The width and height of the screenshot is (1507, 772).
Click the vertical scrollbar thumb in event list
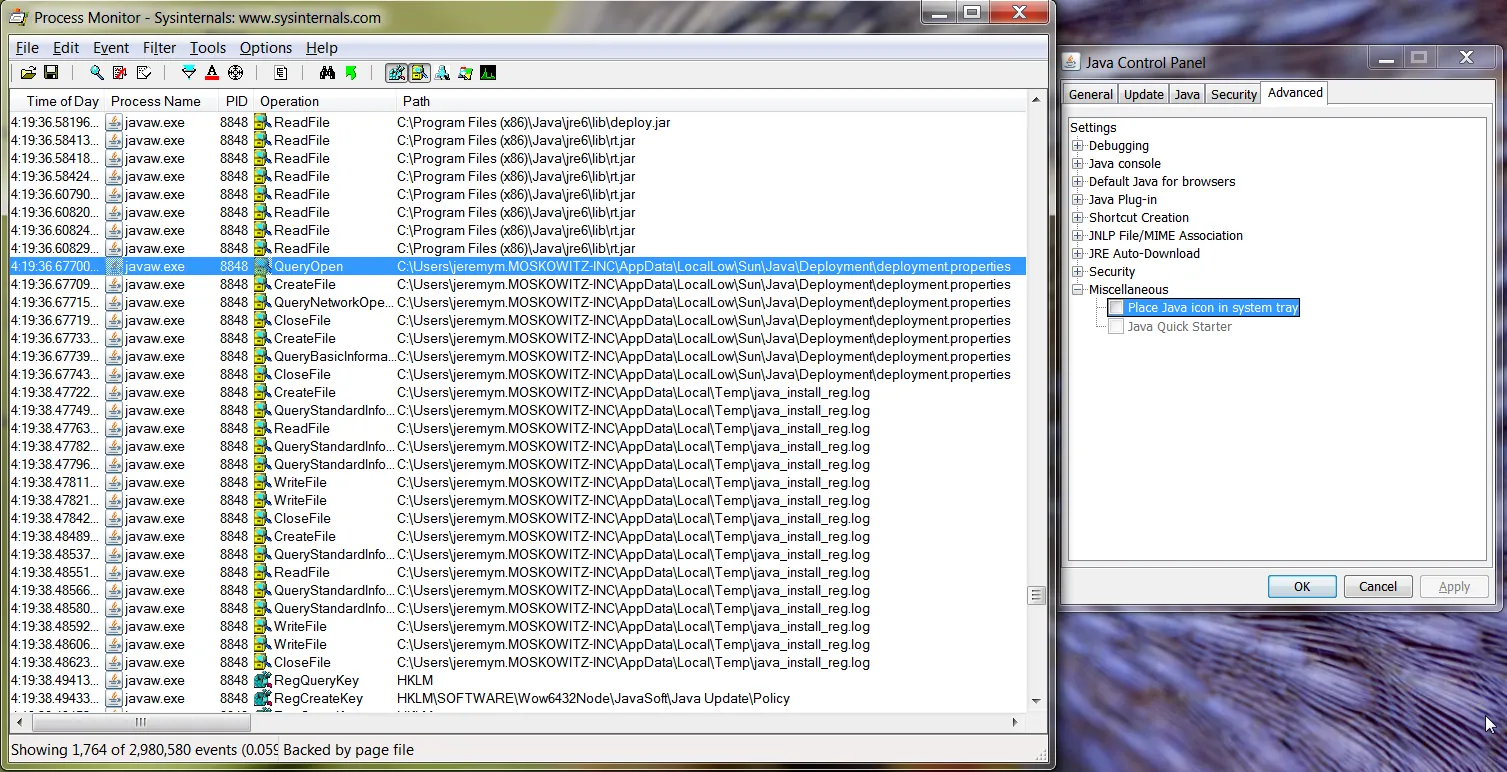pyautogui.click(x=1036, y=595)
